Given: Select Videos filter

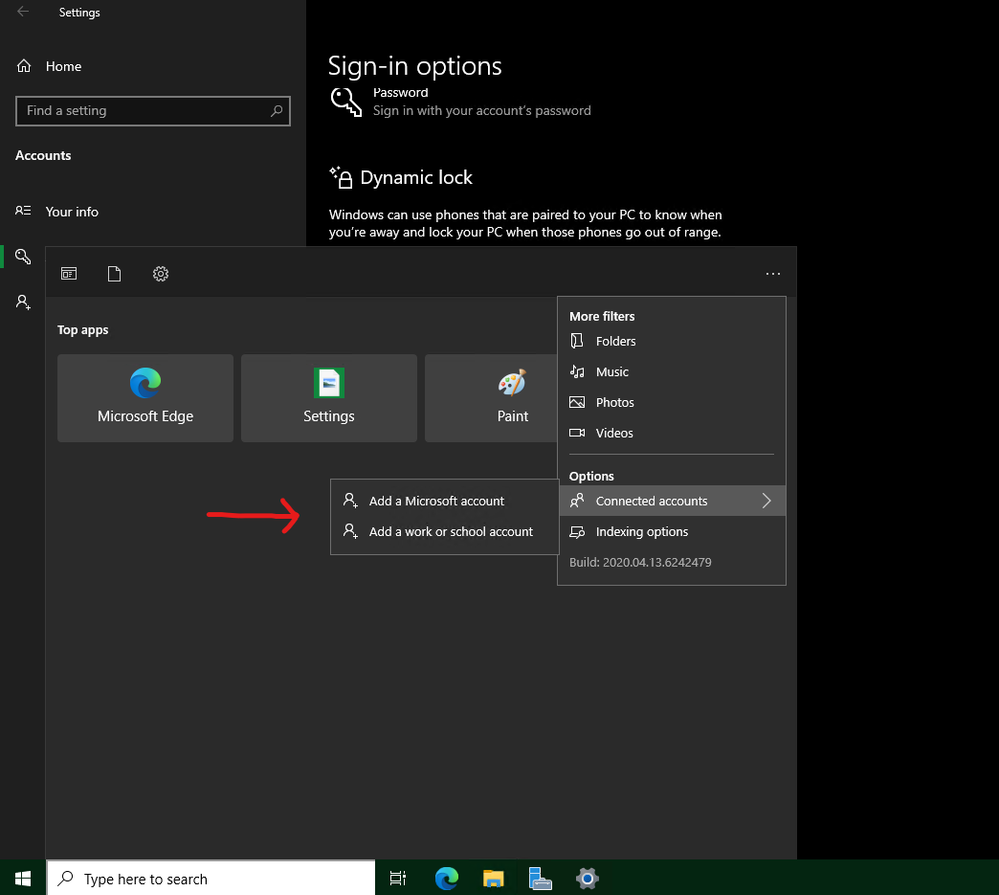Looking at the screenshot, I should [x=672, y=433].
